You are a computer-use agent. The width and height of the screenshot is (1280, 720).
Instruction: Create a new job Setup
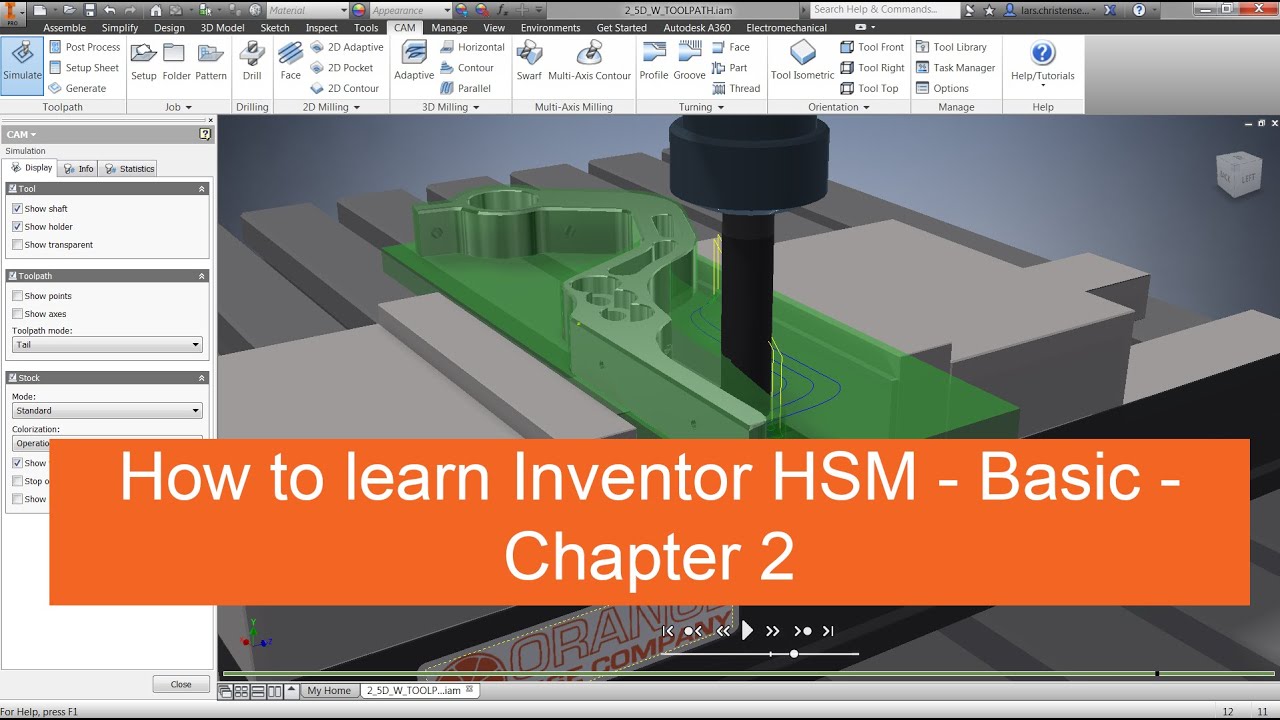click(144, 62)
